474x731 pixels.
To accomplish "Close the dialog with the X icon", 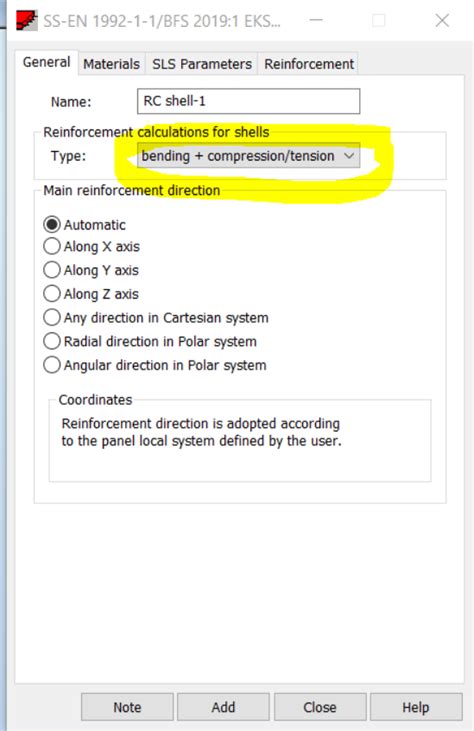I will coord(442,21).
